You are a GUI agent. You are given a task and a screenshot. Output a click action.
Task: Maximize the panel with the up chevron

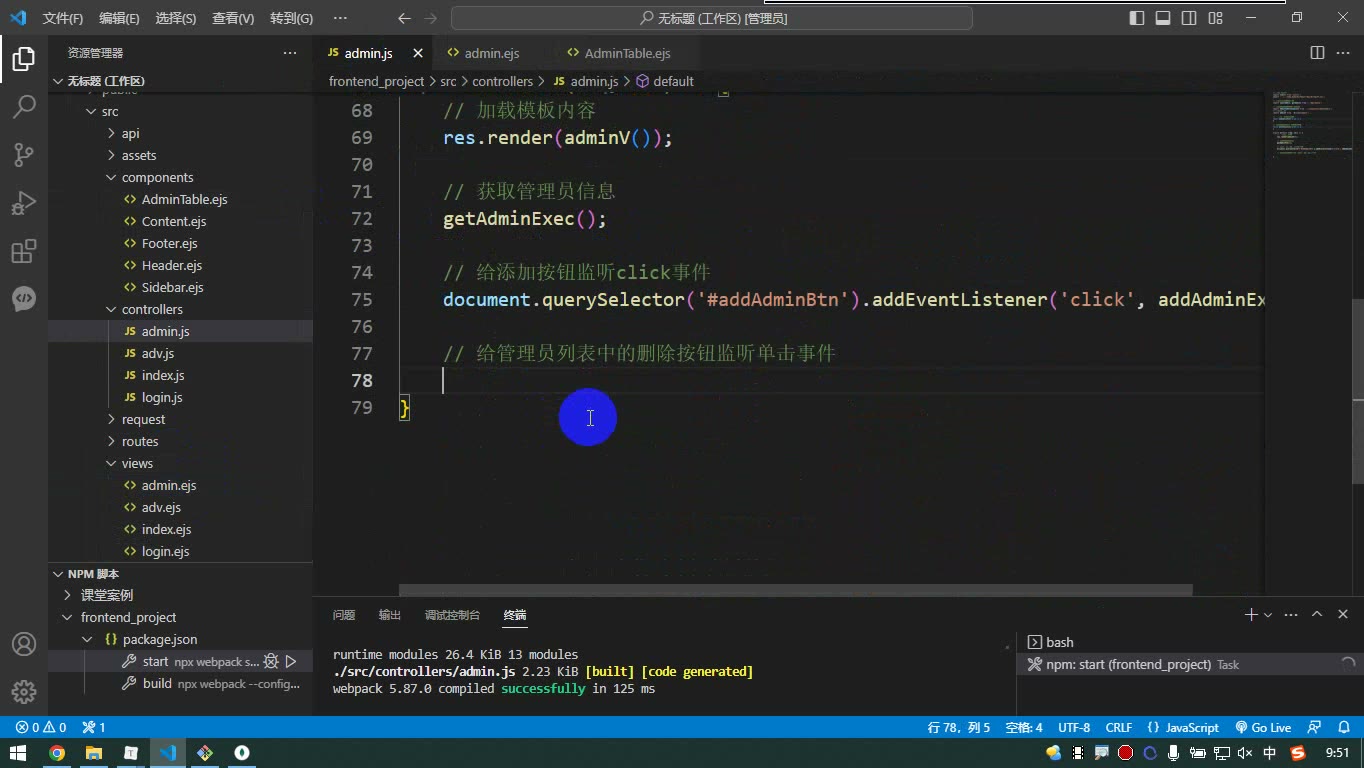[1317, 614]
